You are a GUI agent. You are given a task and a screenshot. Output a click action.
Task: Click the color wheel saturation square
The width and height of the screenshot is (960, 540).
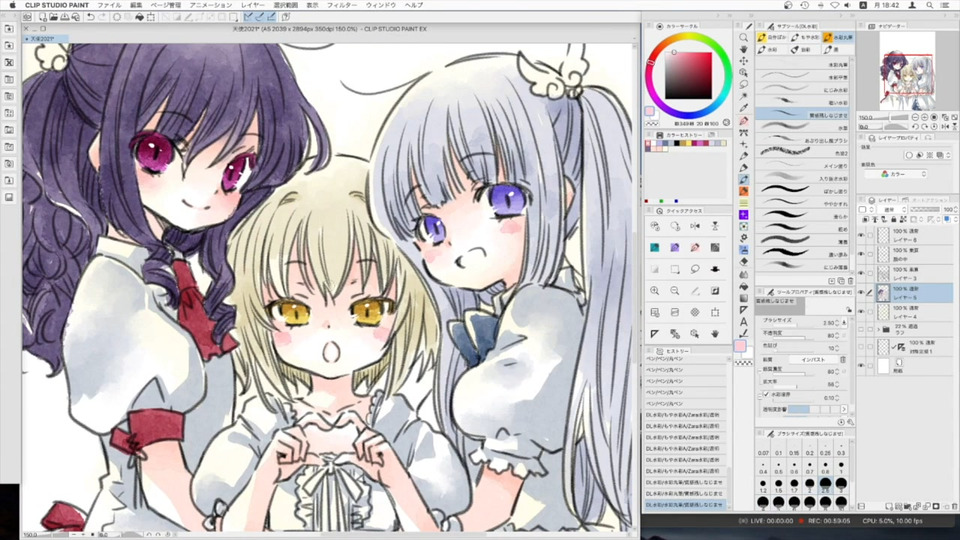click(688, 75)
